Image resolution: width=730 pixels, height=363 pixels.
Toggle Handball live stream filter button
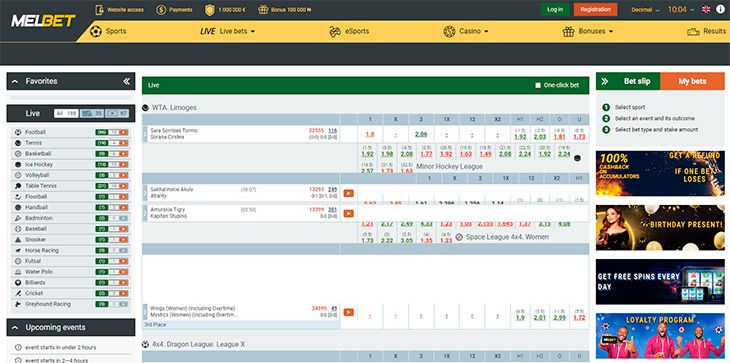[x=123, y=207]
